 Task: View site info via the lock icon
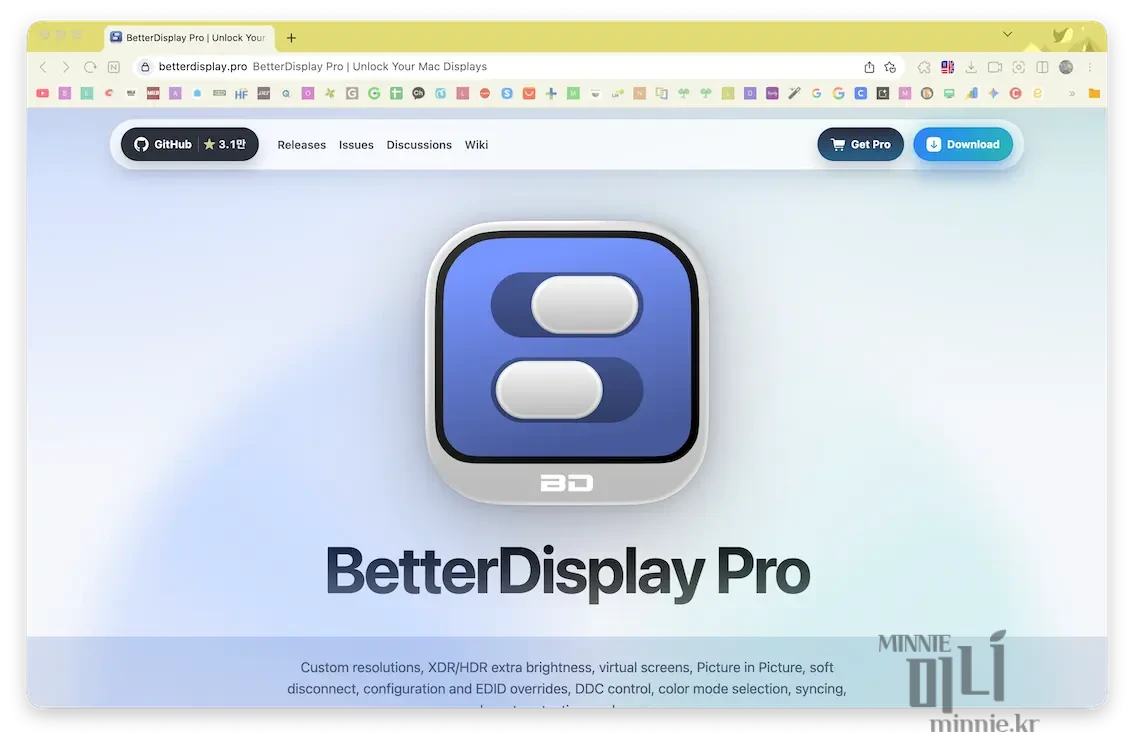(x=145, y=67)
